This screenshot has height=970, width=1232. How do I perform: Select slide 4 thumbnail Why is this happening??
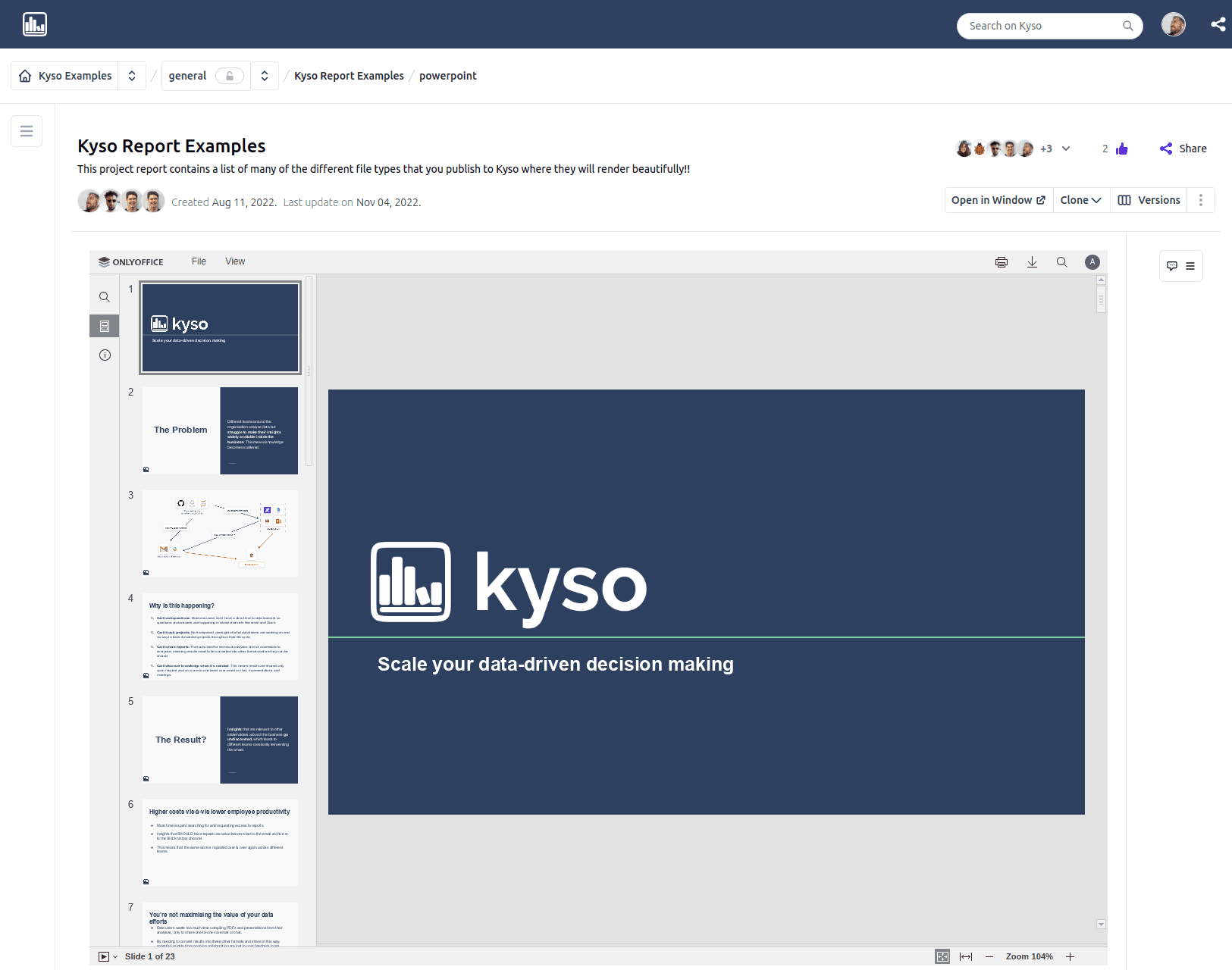[220, 637]
